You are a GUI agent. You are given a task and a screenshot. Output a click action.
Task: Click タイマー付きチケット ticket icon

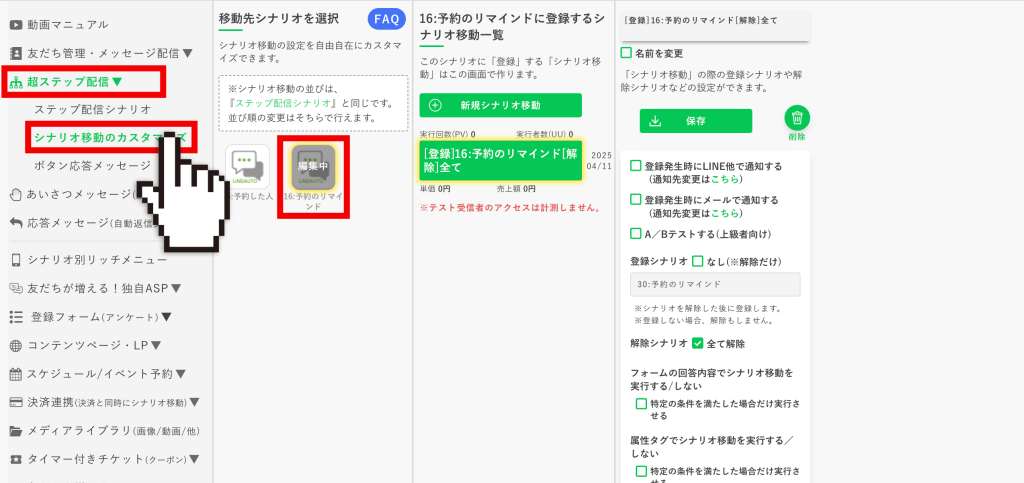point(16,459)
